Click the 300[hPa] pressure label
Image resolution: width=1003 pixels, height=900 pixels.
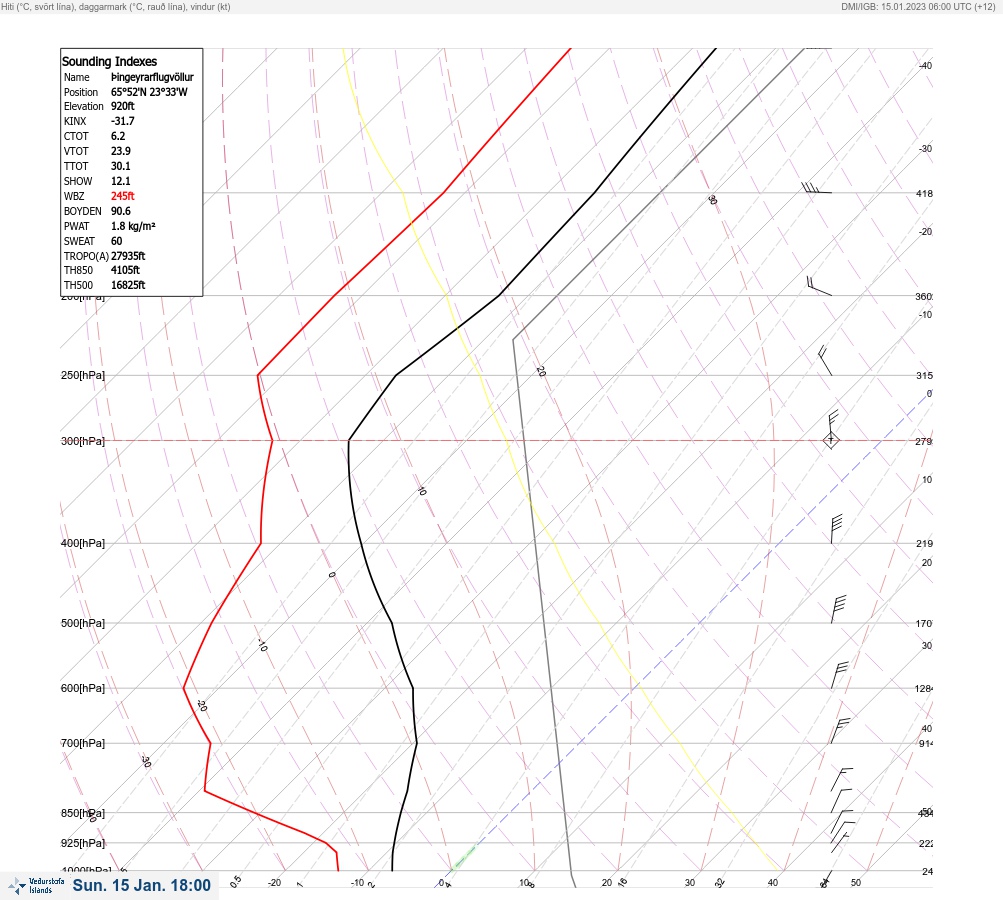[x=83, y=441]
